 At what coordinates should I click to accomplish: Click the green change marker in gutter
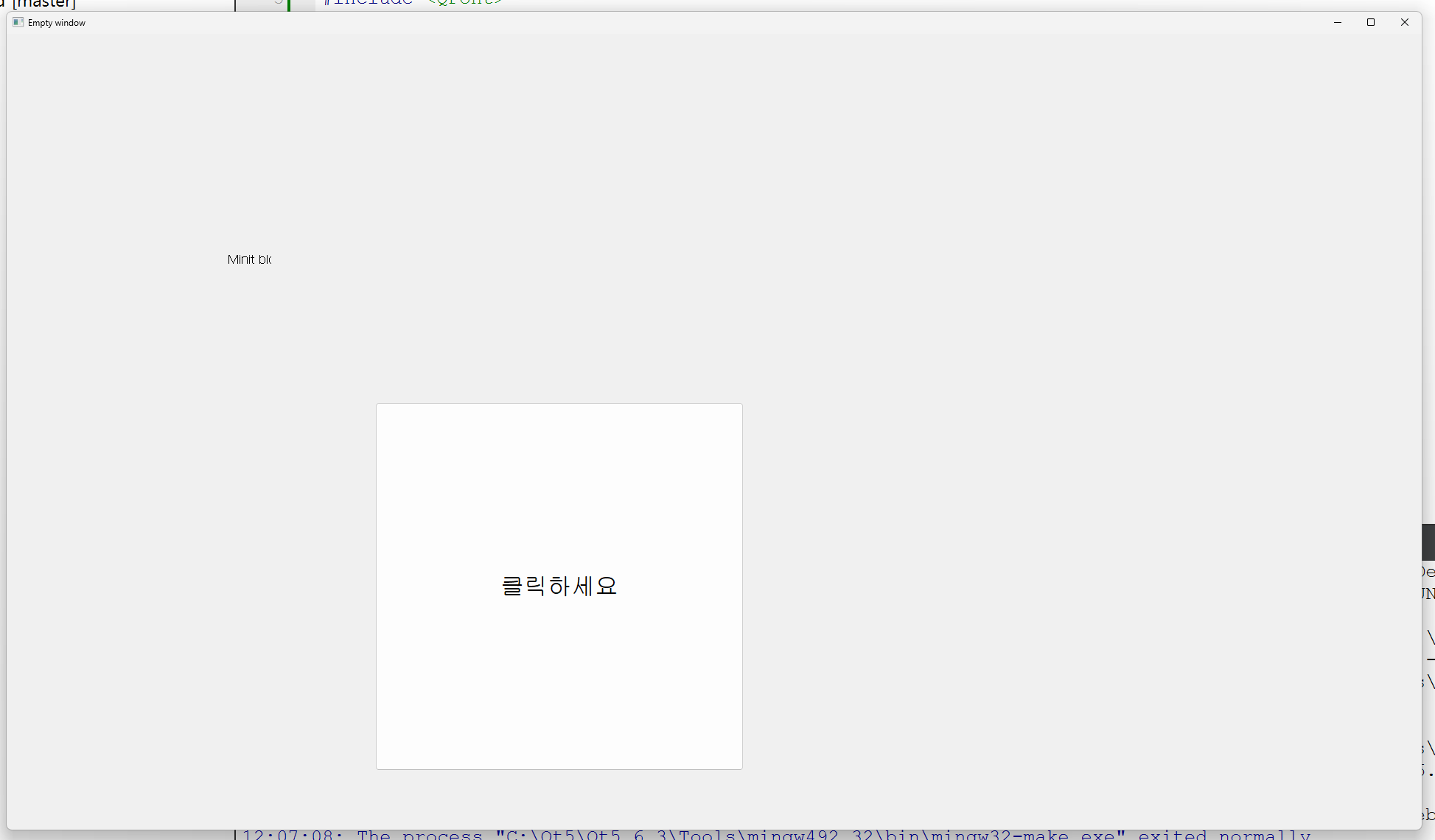(x=289, y=4)
